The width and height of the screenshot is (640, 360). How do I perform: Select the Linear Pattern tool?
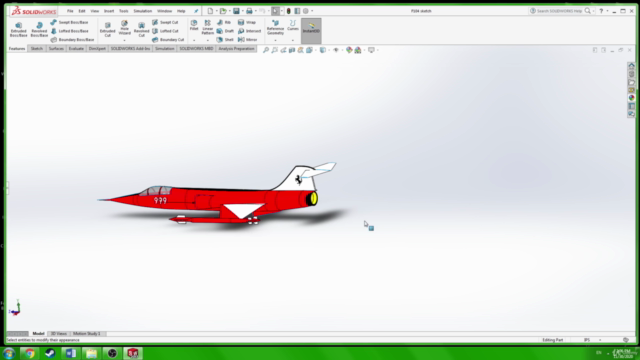(207, 27)
